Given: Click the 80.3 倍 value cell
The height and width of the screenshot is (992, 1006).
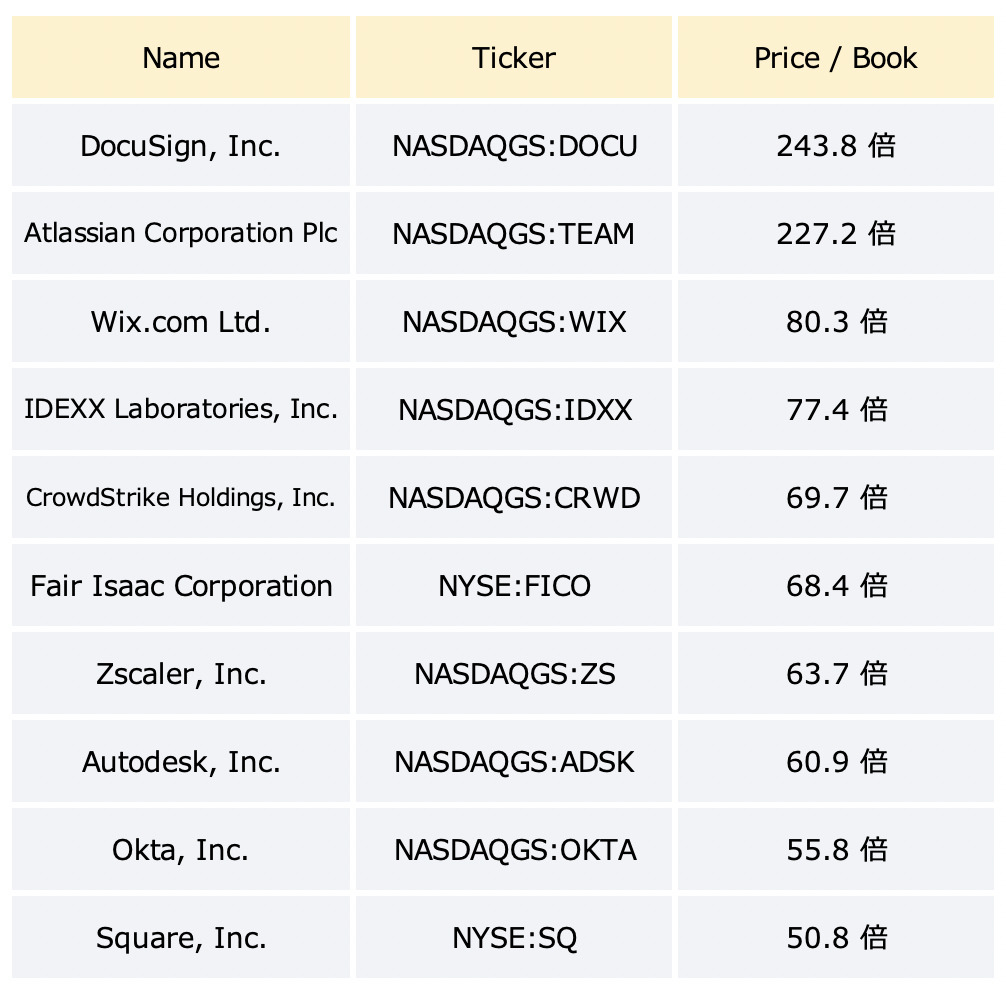Looking at the screenshot, I should [835, 321].
